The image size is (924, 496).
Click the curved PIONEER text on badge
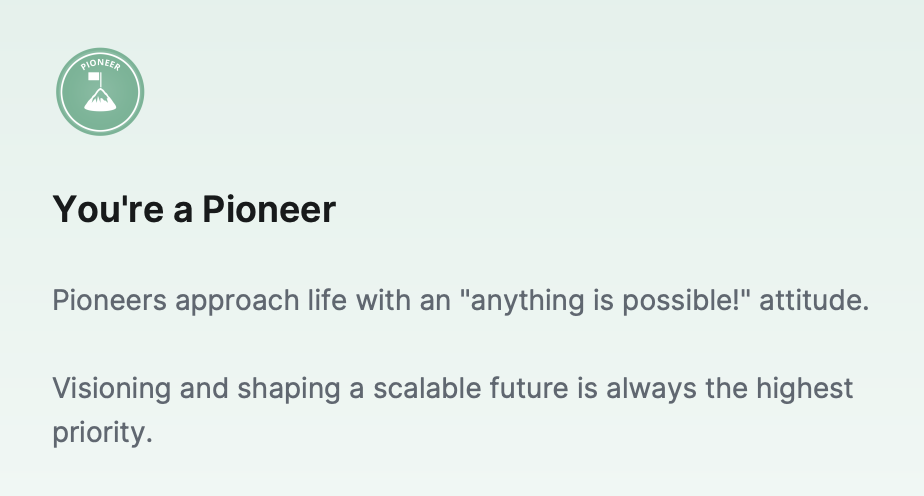click(x=101, y=64)
